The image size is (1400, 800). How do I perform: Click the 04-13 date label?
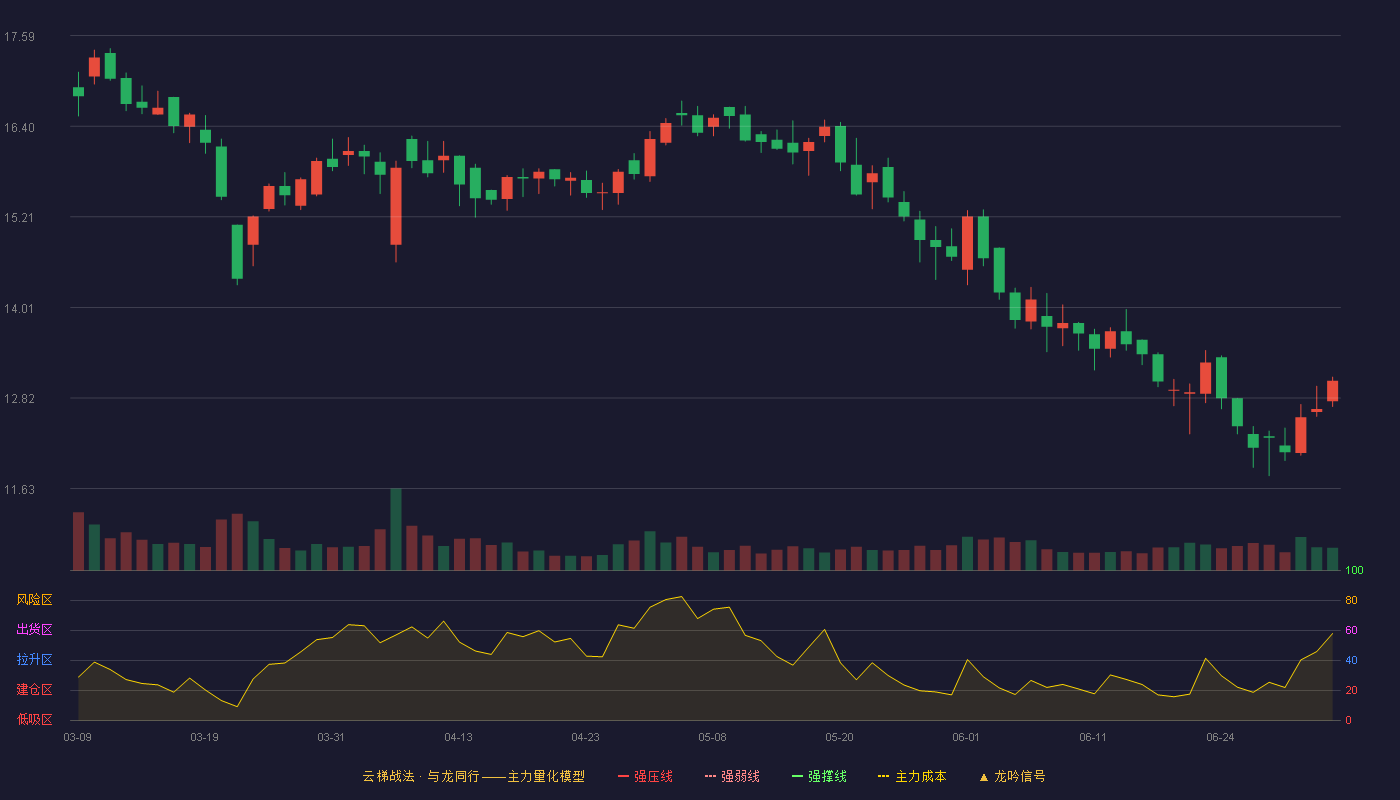[458, 737]
